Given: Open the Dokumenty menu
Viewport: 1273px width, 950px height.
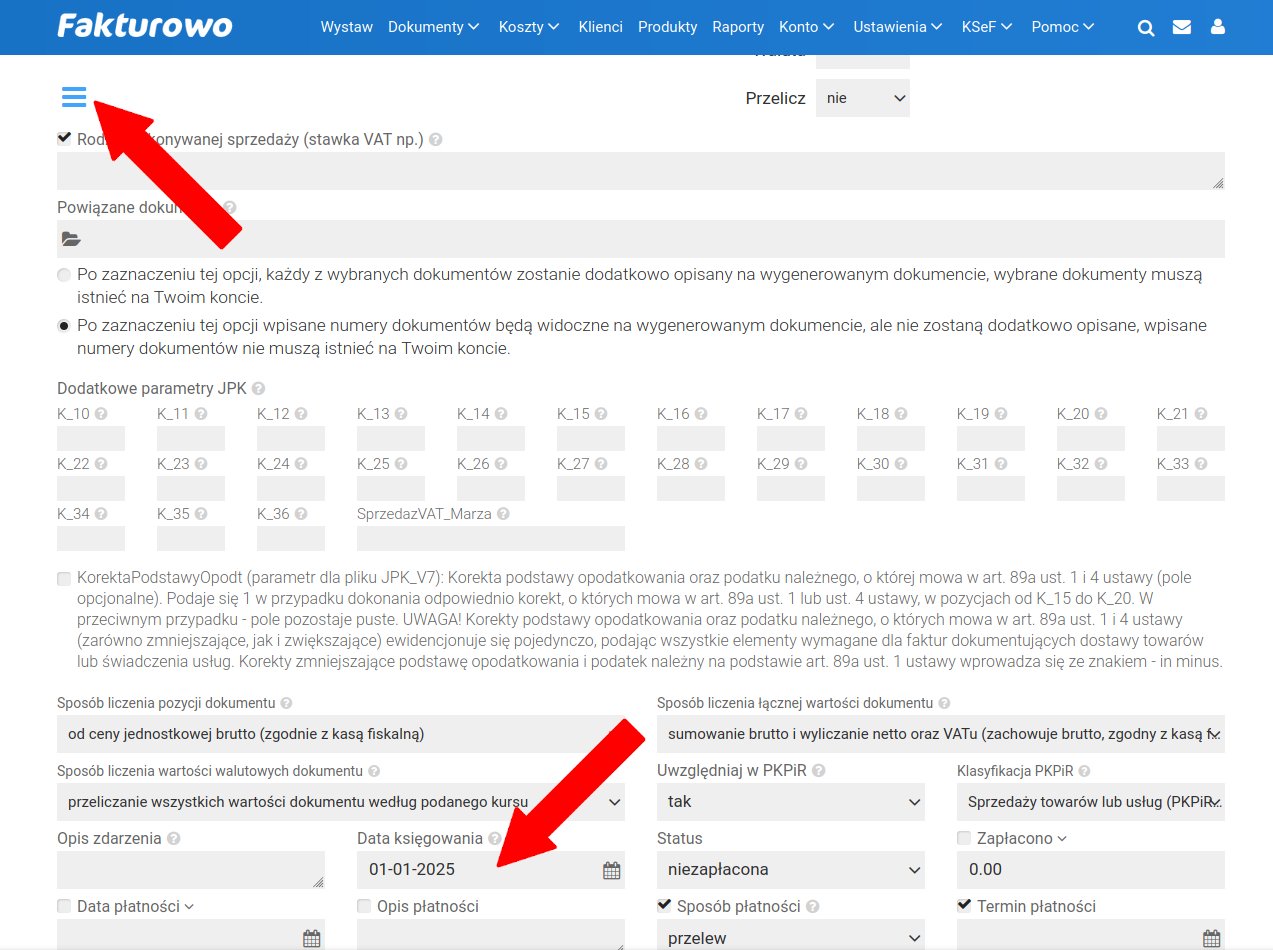Looking at the screenshot, I should pyautogui.click(x=433, y=27).
